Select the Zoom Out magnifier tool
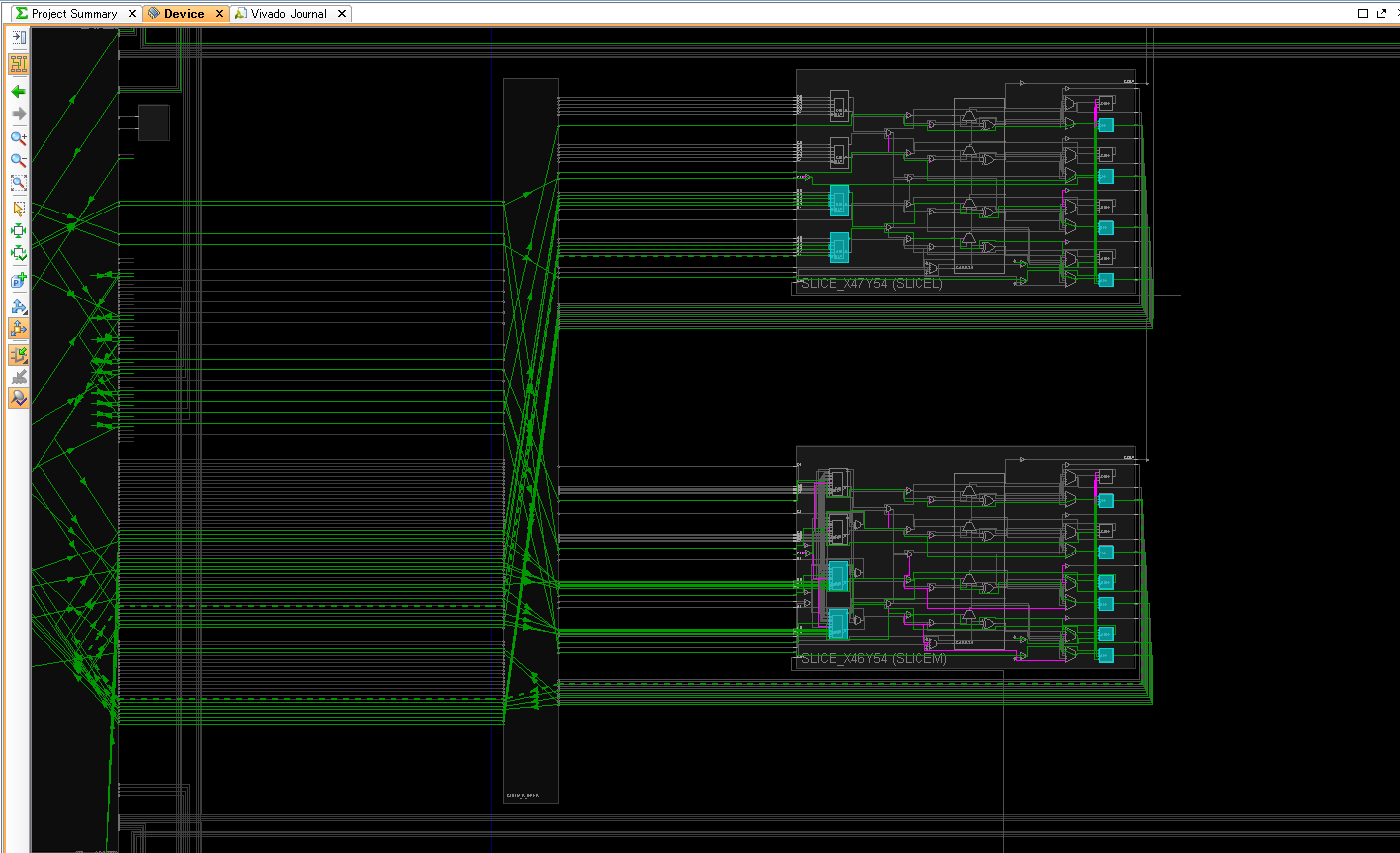The height and width of the screenshot is (853, 1400). pyautogui.click(x=17, y=160)
